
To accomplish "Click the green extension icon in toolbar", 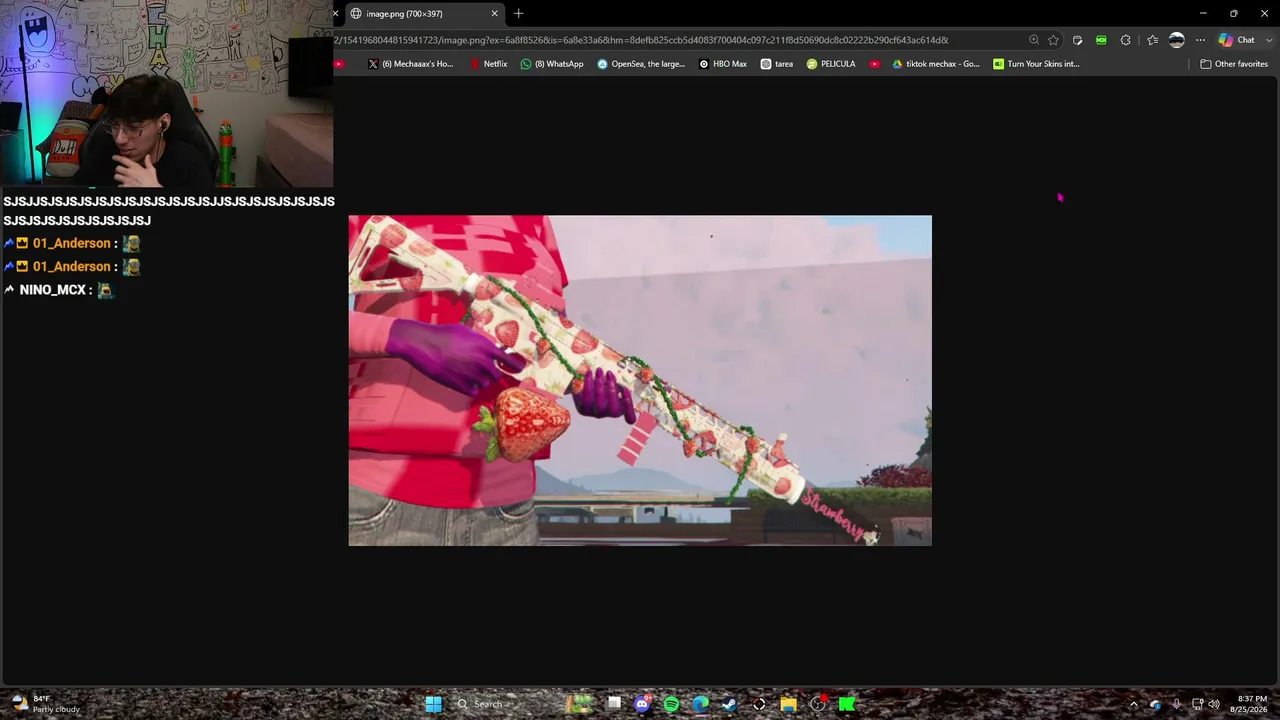I will tap(1101, 40).
